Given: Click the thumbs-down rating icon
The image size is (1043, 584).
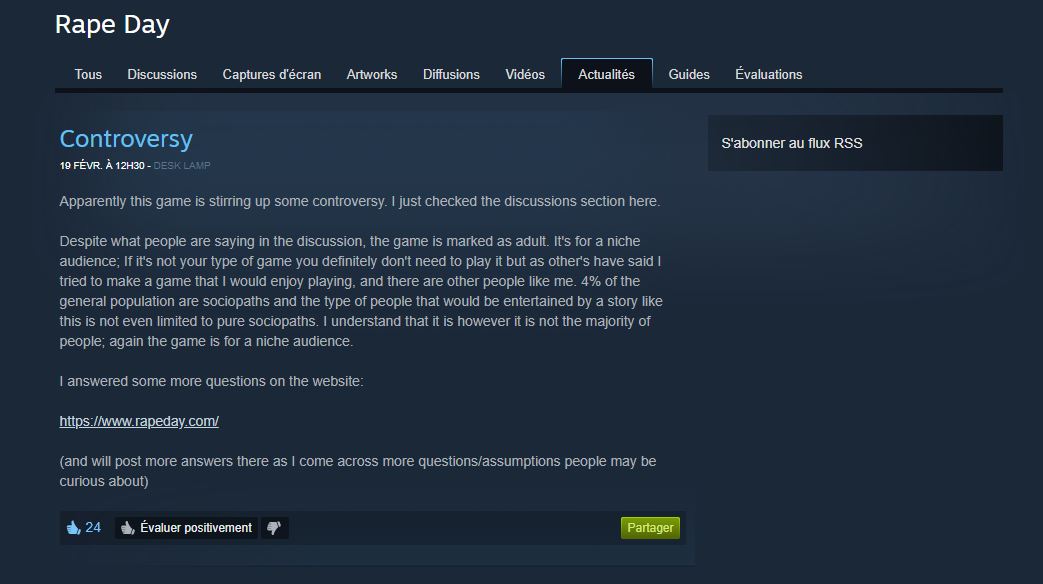Looking at the screenshot, I should coord(274,528).
